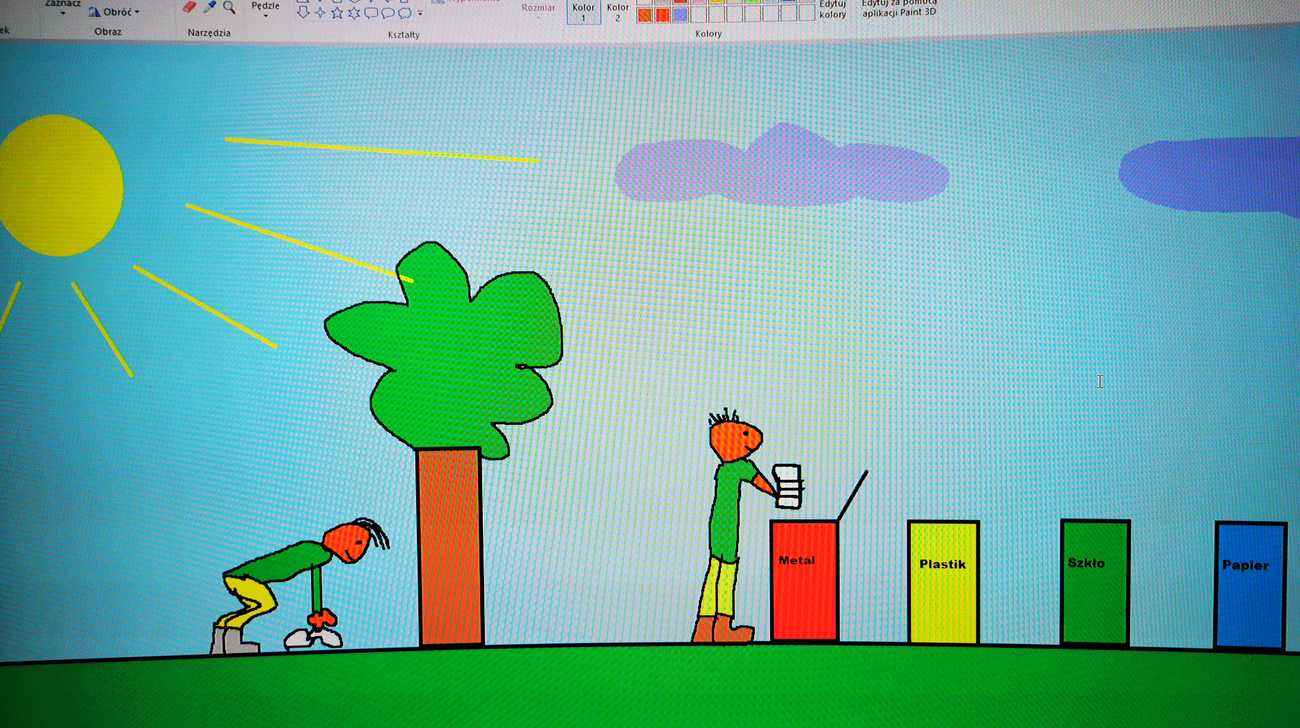Image resolution: width=1300 pixels, height=728 pixels.
Task: Click the green Szkło bin on canvas
Action: coord(1095,582)
